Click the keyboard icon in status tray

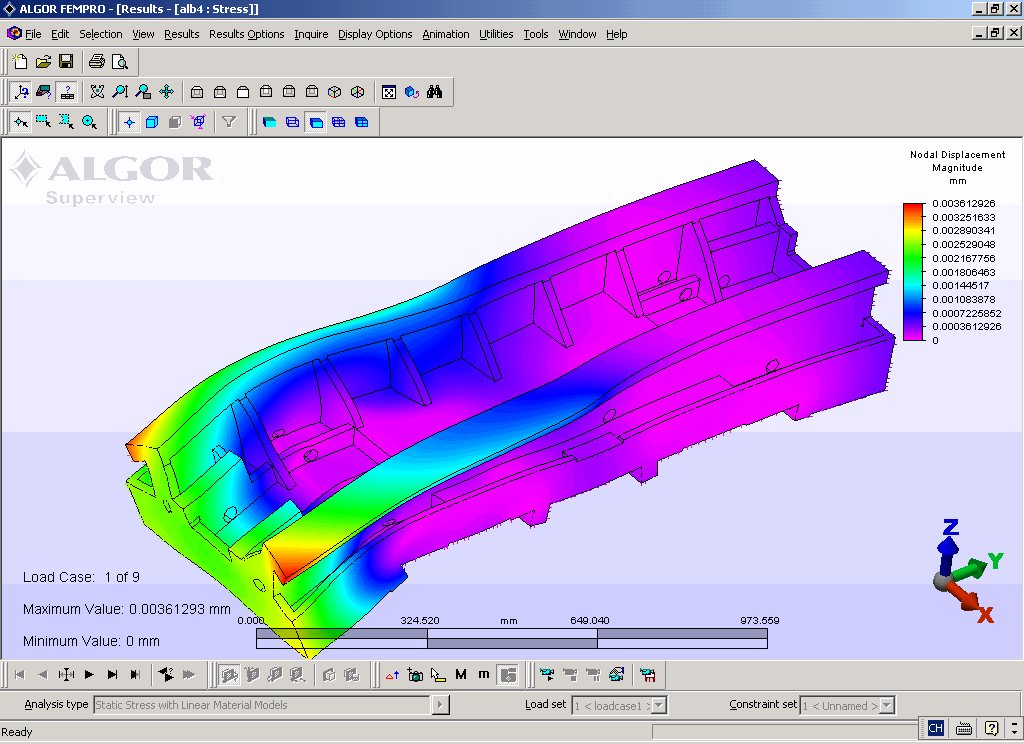[x=964, y=728]
